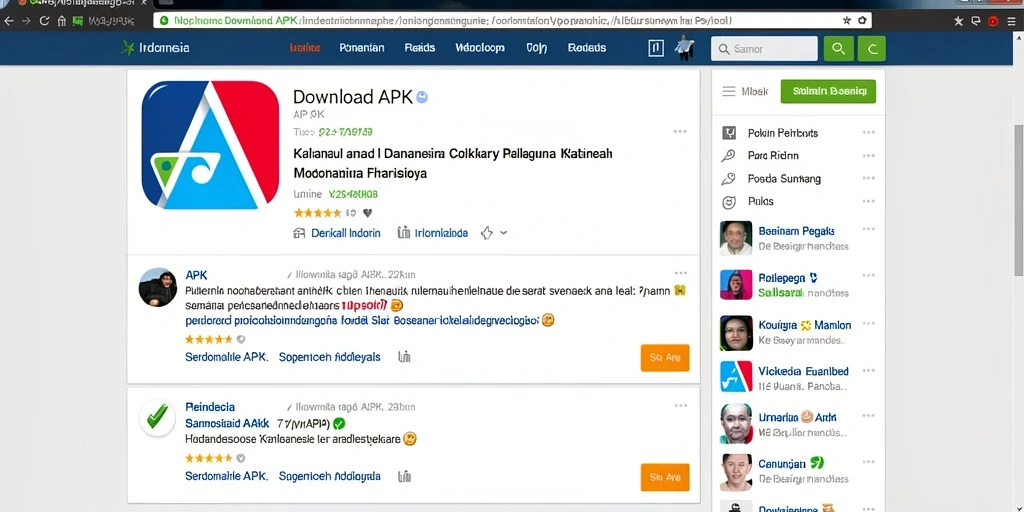Click the green search magnifier button
Screen dimensions: 1024x512
[x=839, y=48]
